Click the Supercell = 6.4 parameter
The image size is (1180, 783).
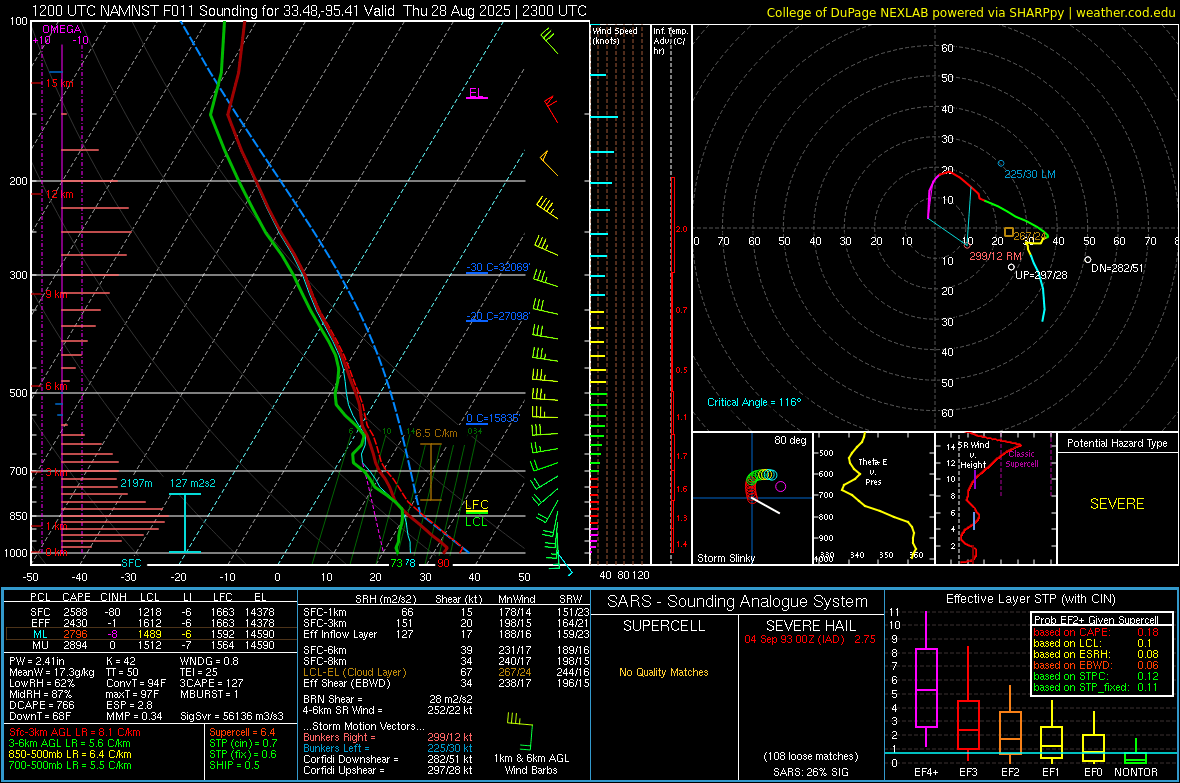[242, 732]
